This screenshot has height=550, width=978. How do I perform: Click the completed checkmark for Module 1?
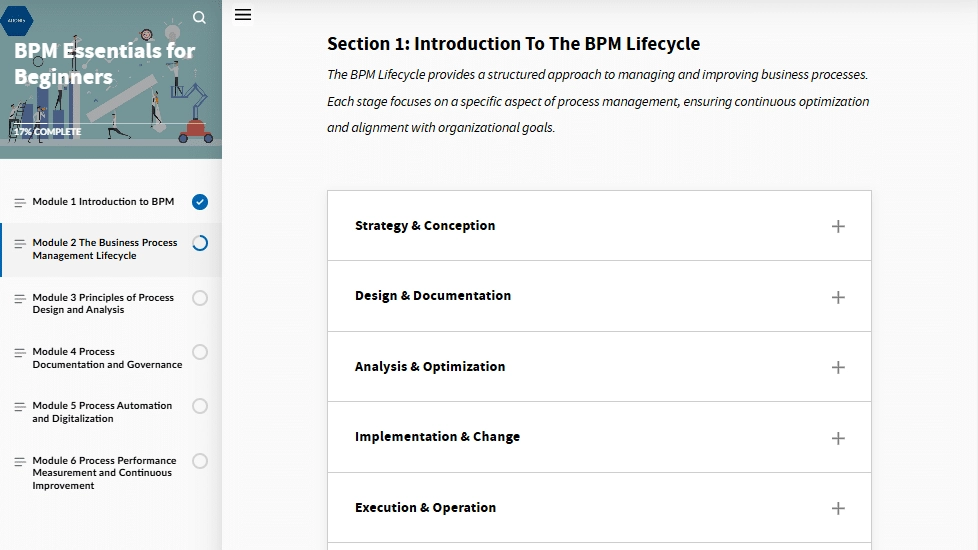tap(200, 202)
